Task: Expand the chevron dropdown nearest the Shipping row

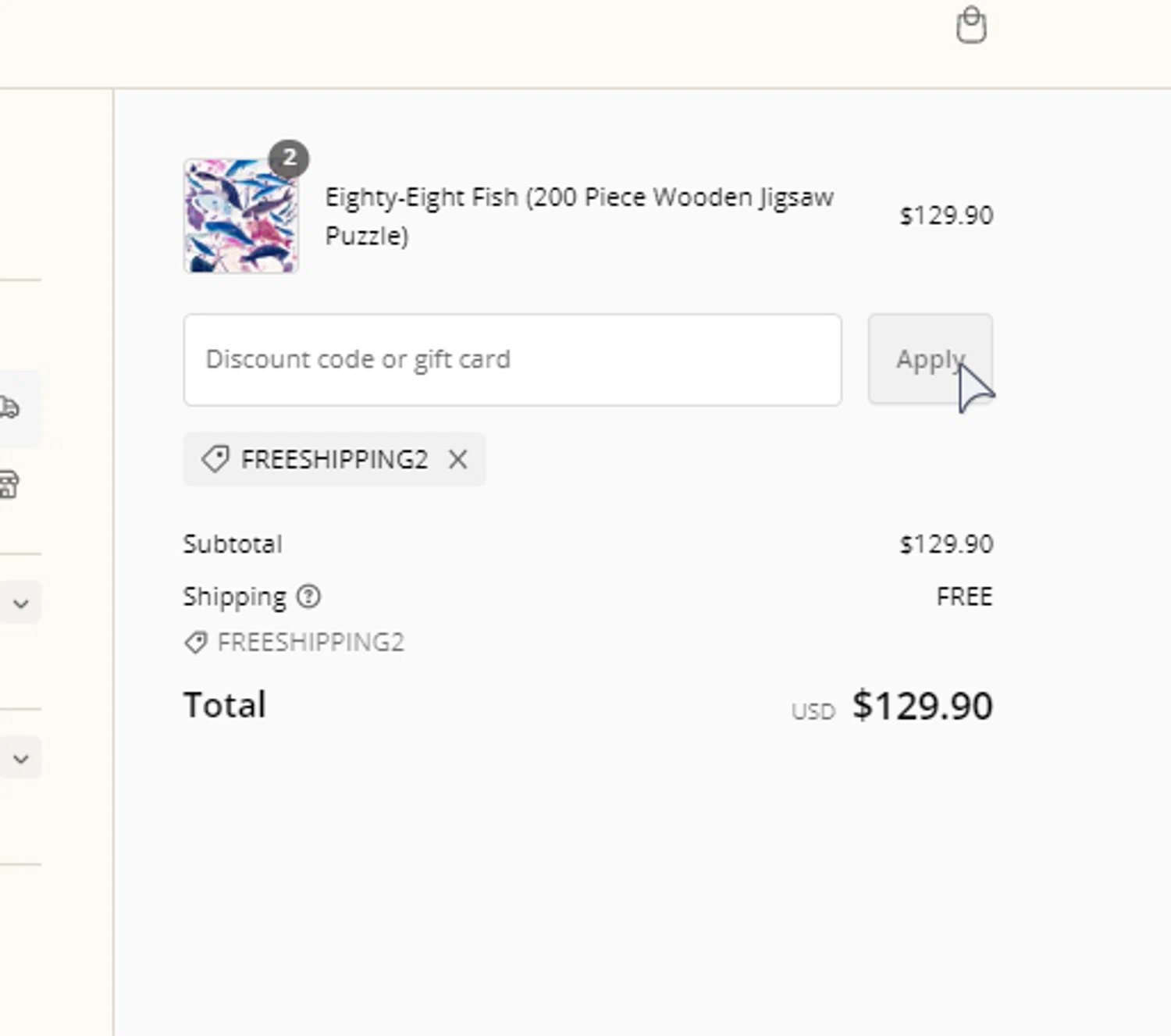Action: coord(21,603)
